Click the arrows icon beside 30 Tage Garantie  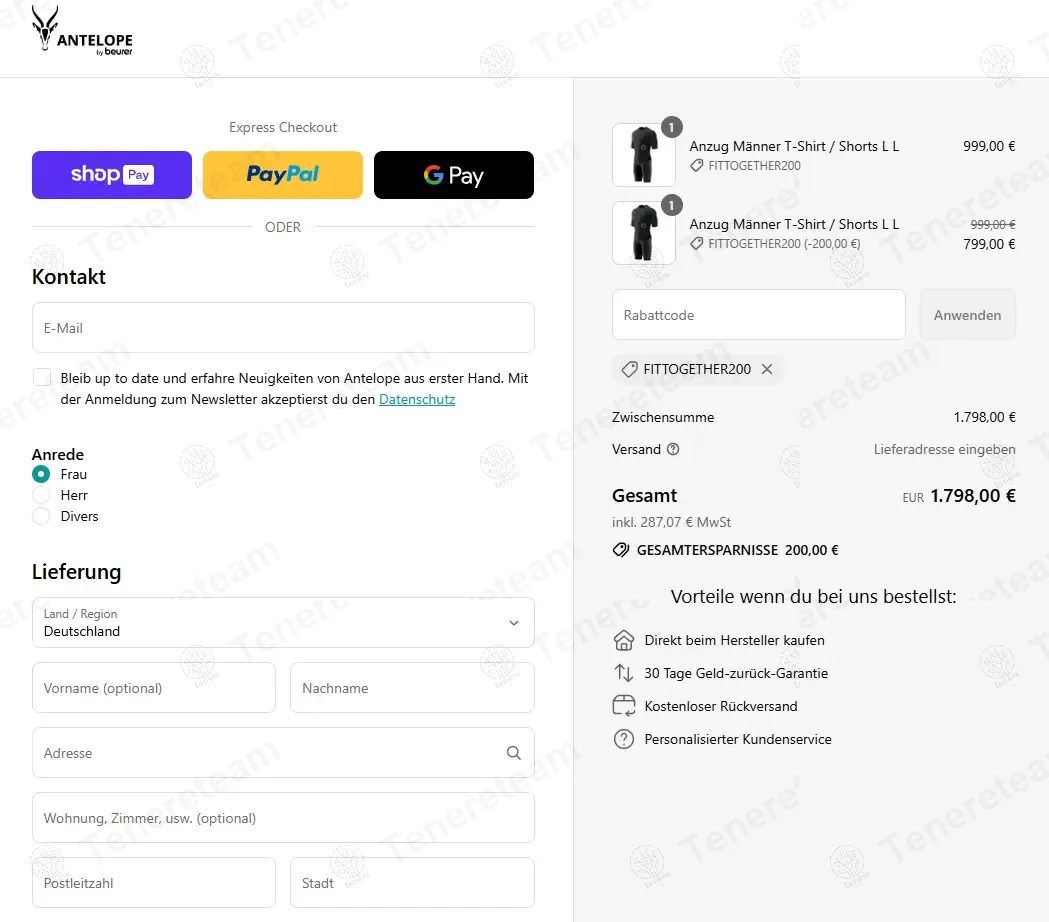[624, 673]
